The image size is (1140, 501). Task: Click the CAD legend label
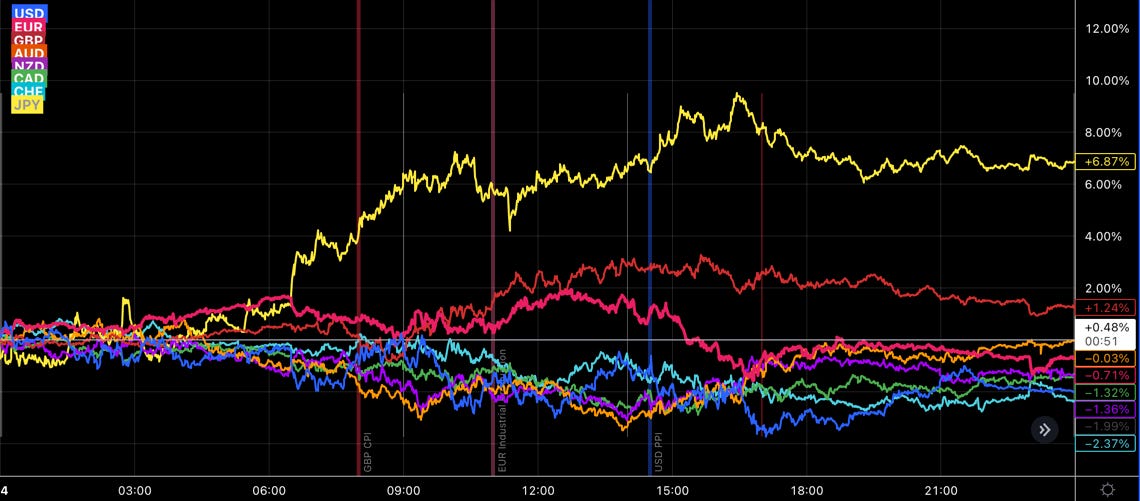coord(29,79)
